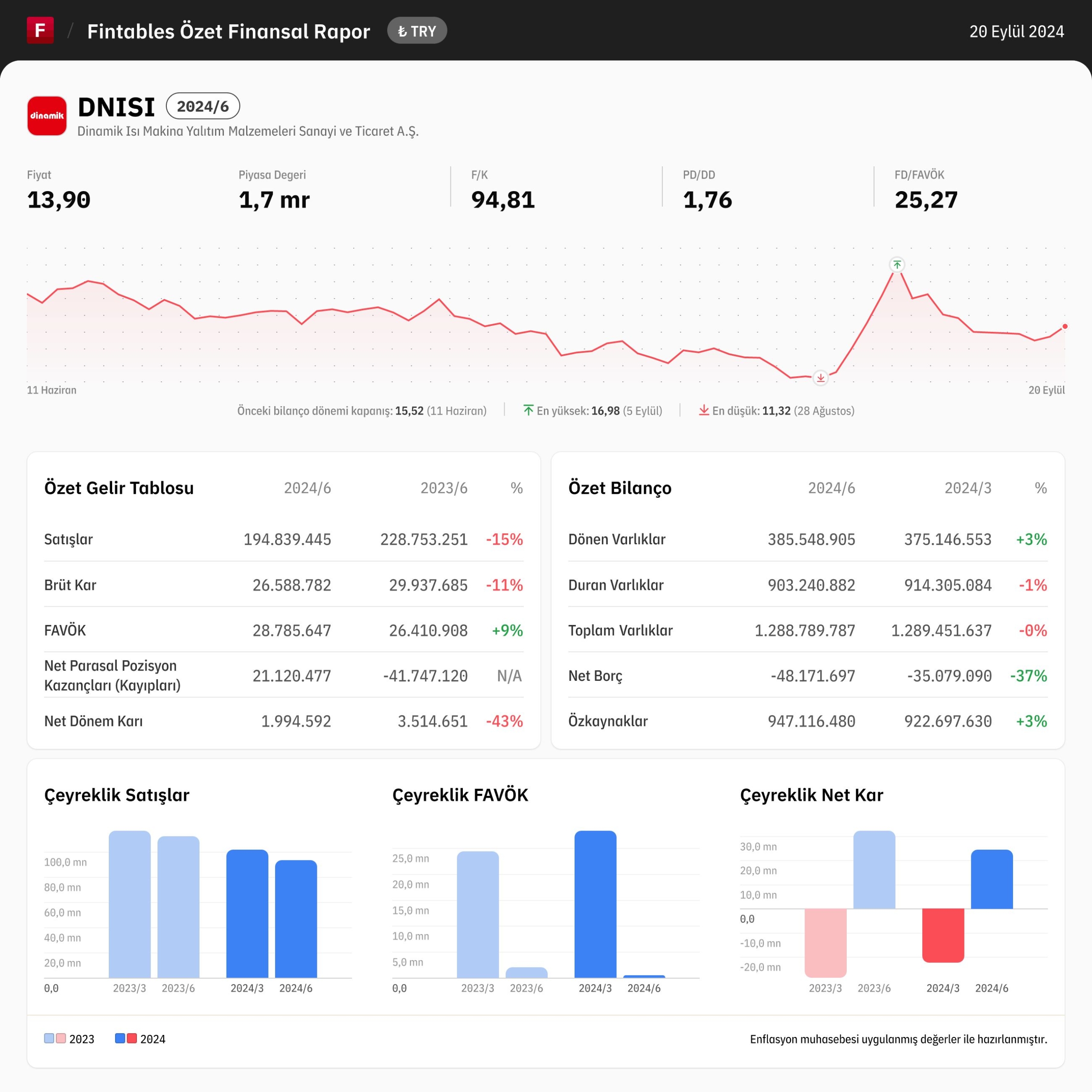Click the previous close value 15,52

click(409, 411)
